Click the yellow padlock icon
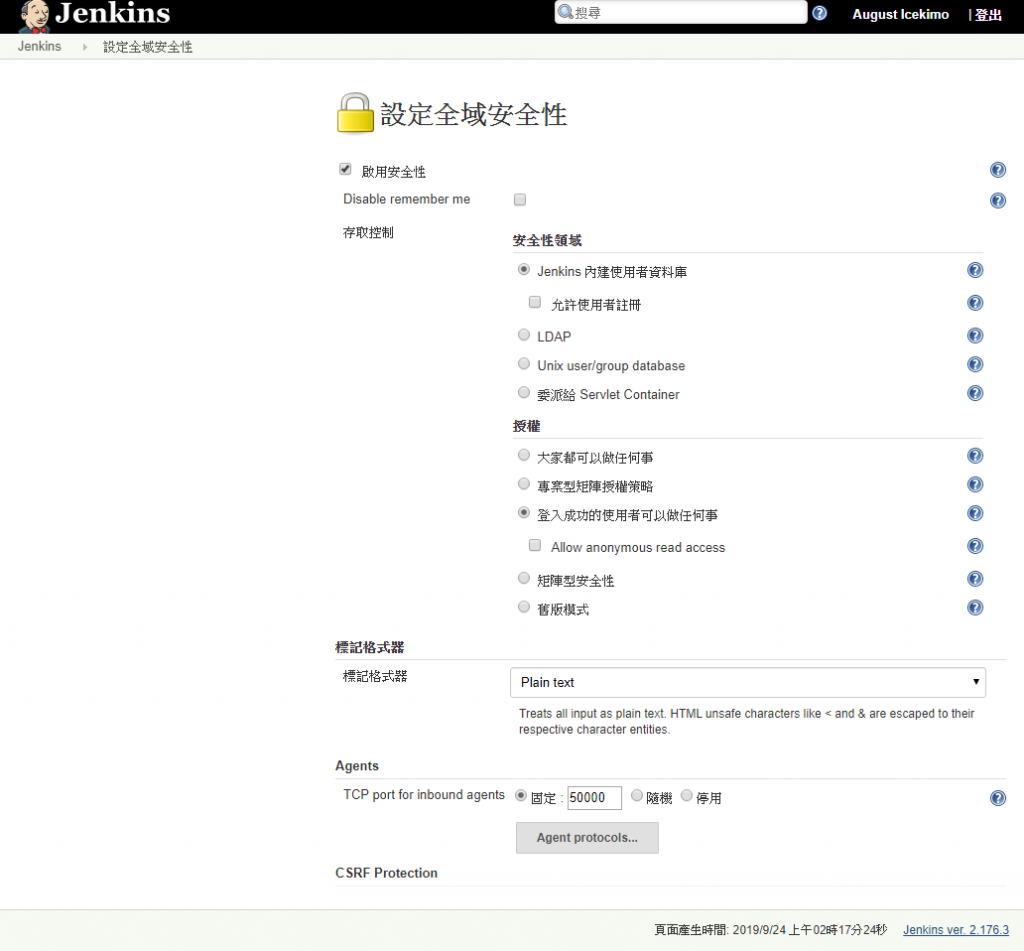 pos(355,112)
